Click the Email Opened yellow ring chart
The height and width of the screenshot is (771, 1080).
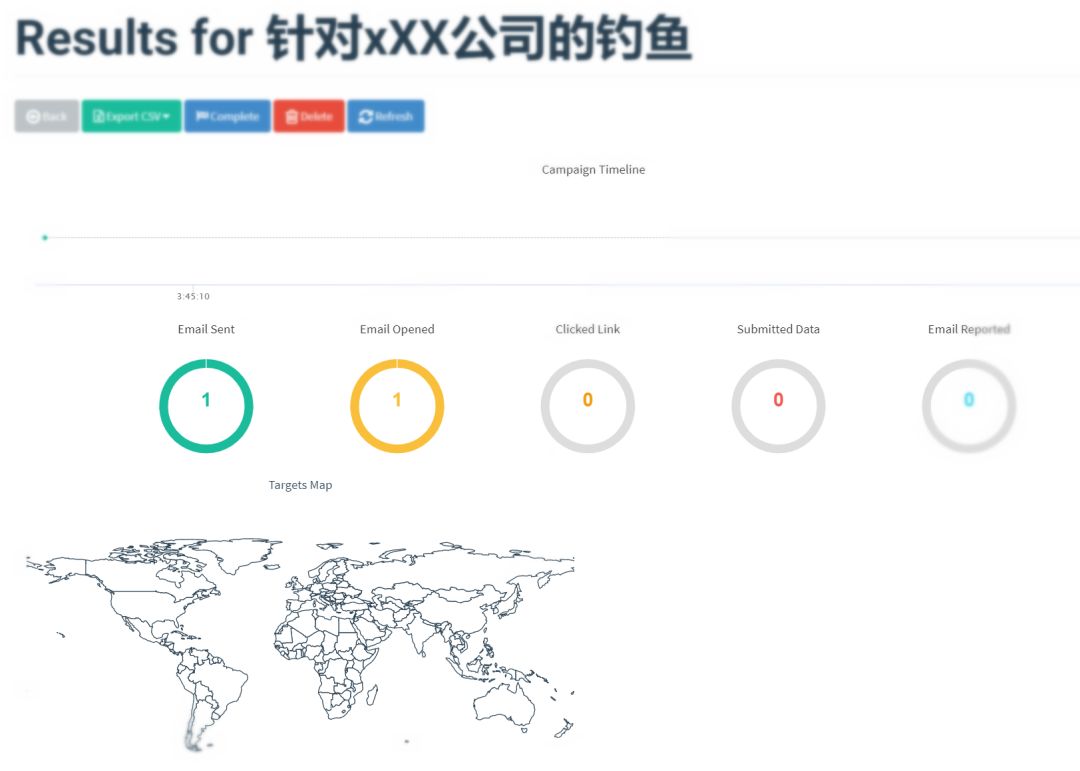coord(397,406)
